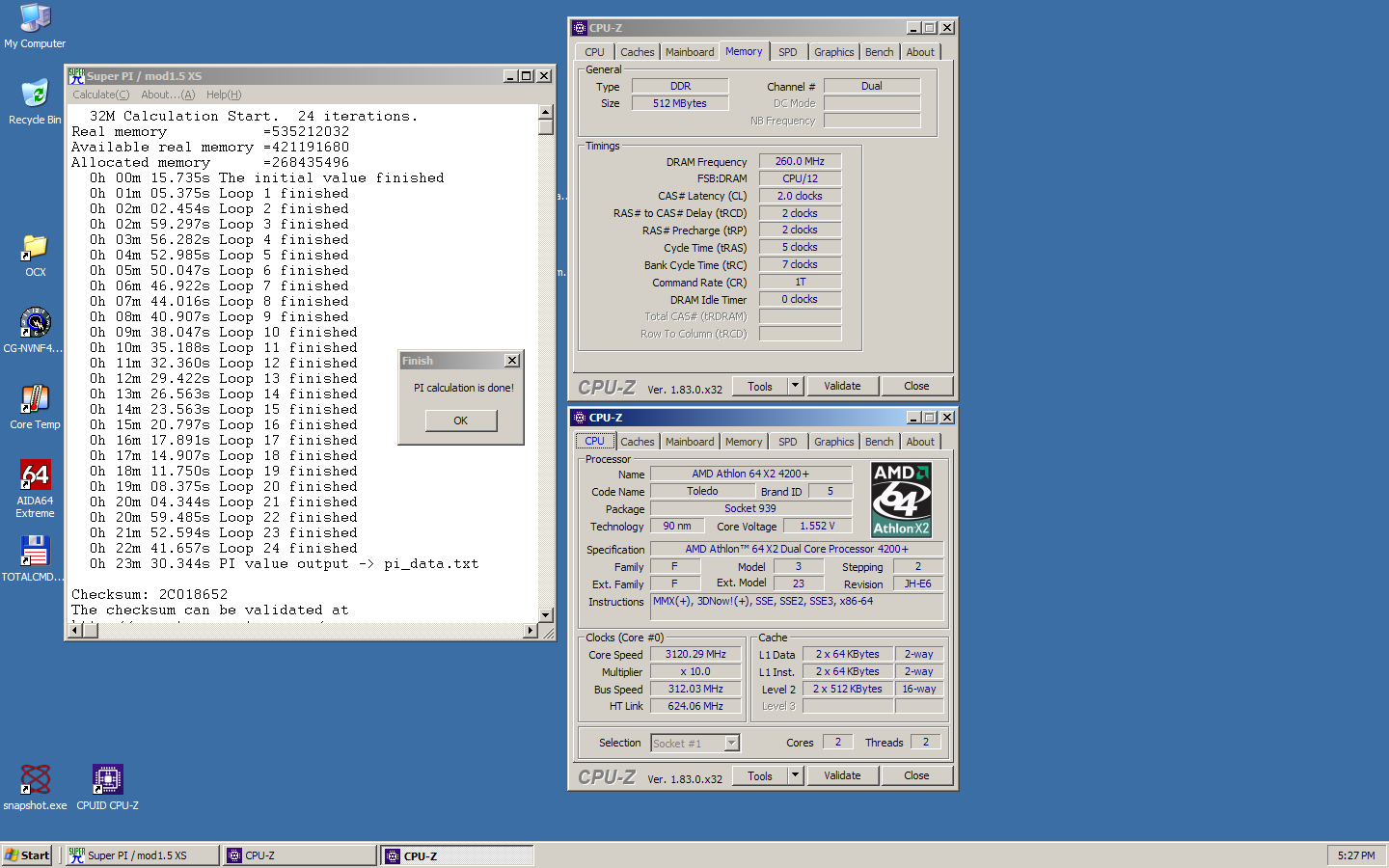This screenshot has width=1389, height=868.
Task: Click the Channel # Dual field
Action: click(x=872, y=86)
